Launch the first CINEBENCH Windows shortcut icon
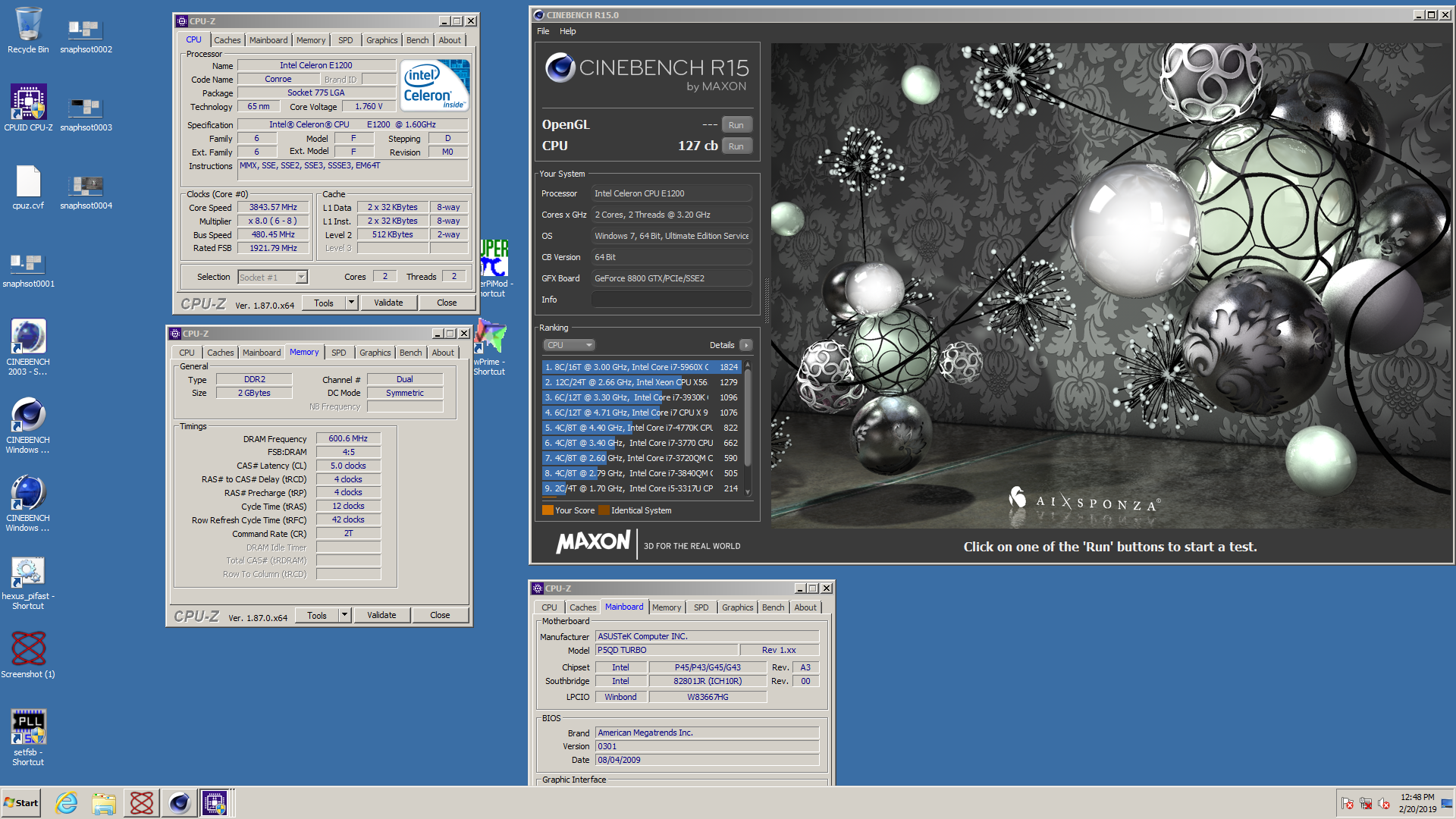1456x819 pixels. 28,425
